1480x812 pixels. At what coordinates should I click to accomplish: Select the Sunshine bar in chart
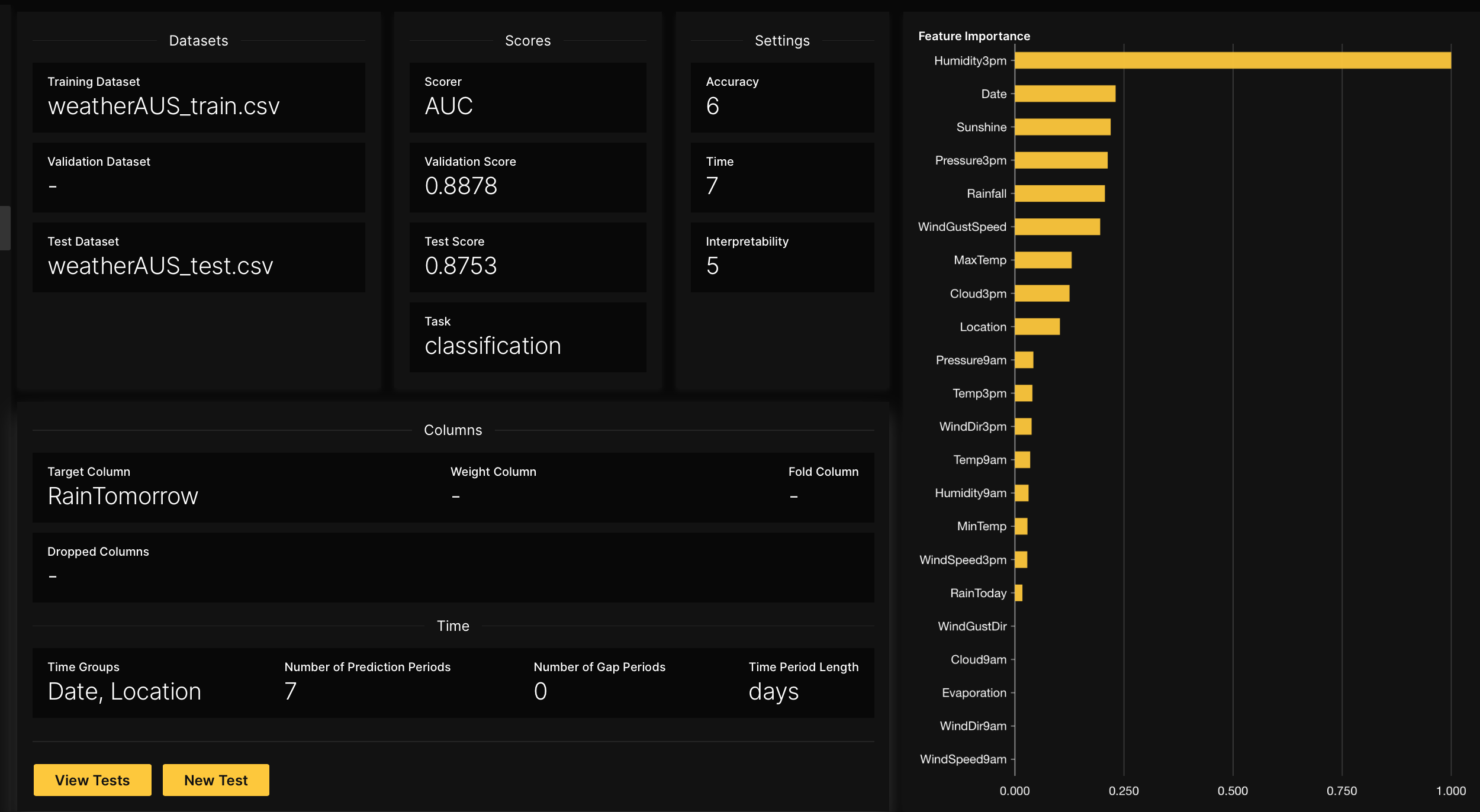point(1062,127)
